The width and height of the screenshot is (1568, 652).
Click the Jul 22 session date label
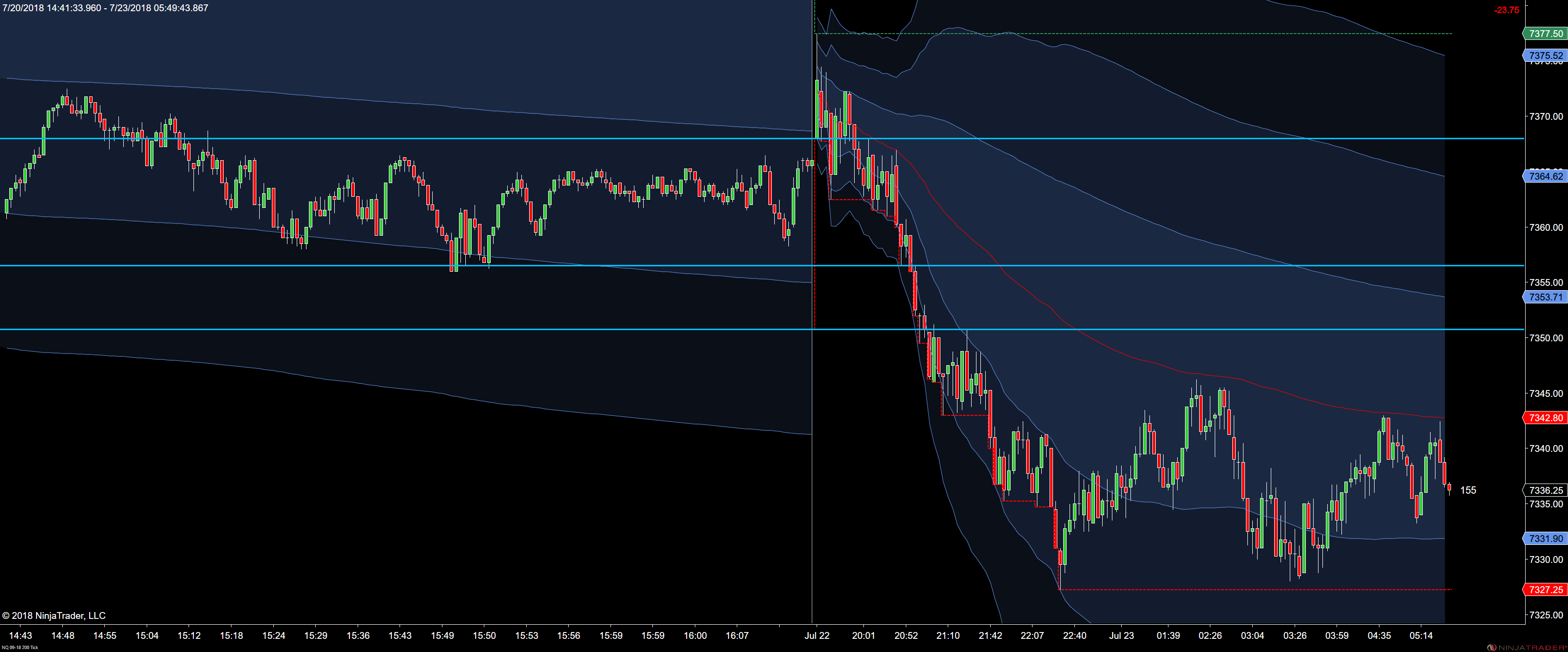817,635
